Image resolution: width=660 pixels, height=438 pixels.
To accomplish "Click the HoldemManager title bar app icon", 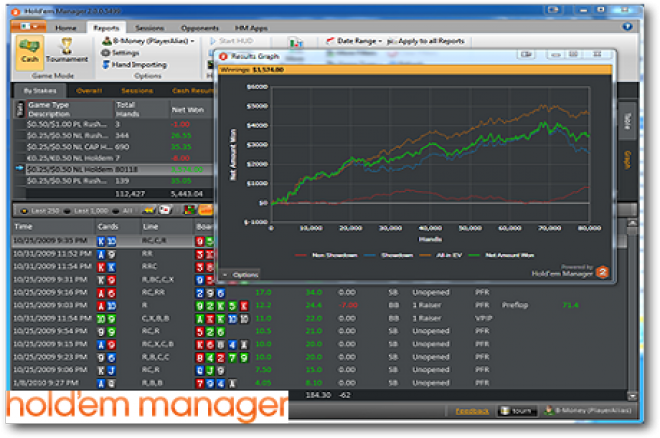I will coord(16,12).
